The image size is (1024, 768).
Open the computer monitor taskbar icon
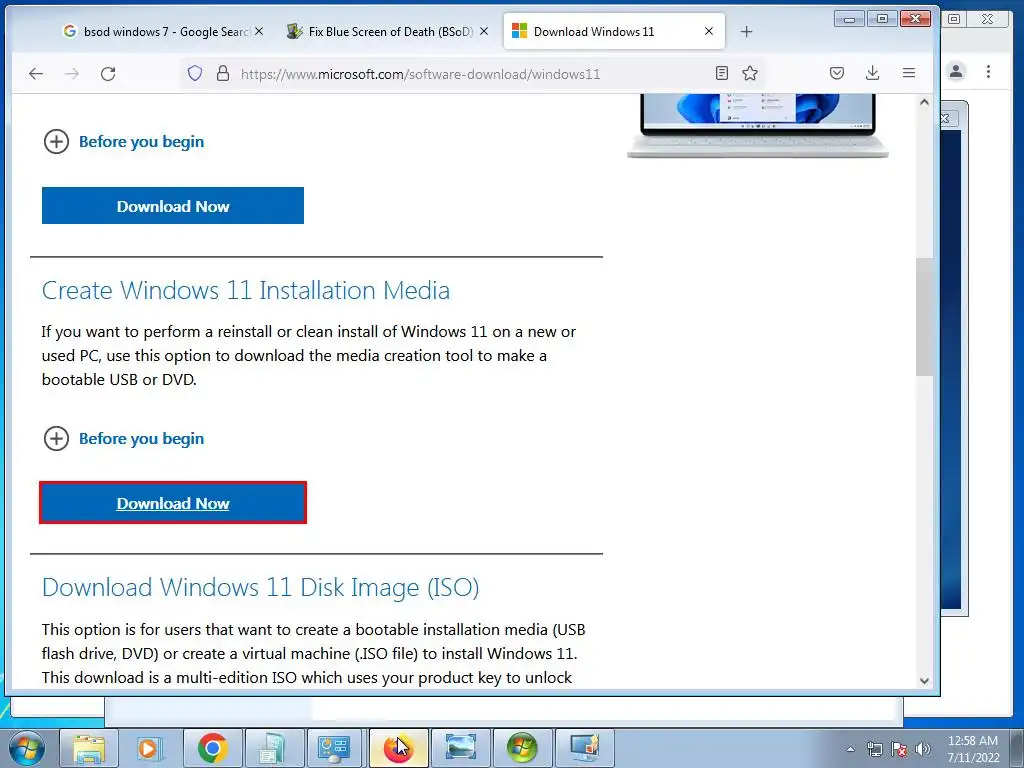click(584, 748)
